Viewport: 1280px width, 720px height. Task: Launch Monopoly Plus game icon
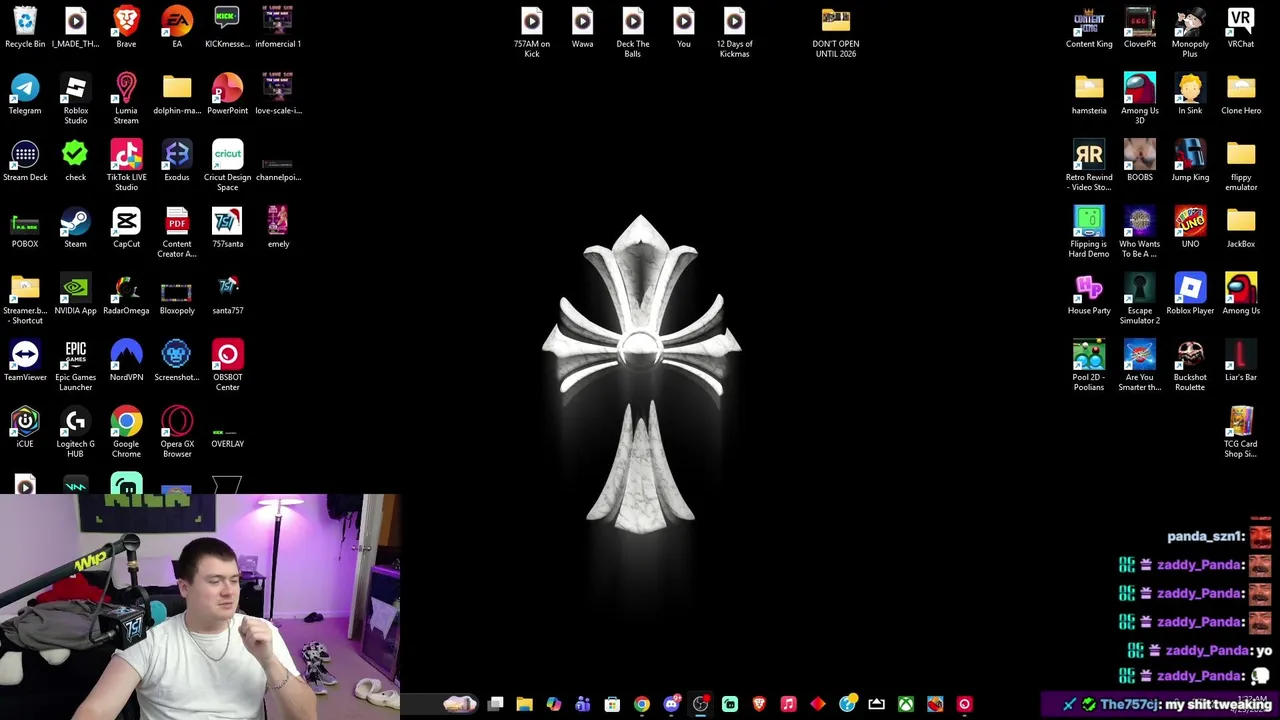[x=1190, y=32]
